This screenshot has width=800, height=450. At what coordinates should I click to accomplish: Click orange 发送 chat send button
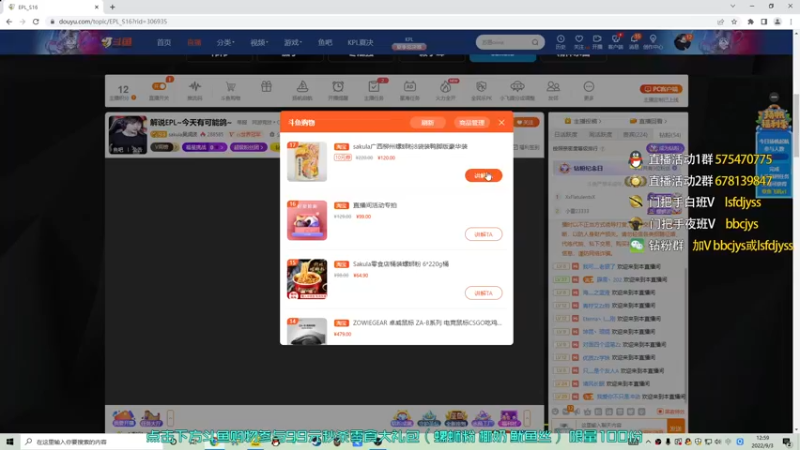tap(676, 428)
